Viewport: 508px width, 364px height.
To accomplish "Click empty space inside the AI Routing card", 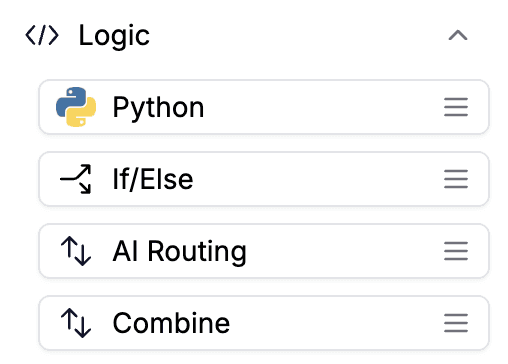I will [x=343, y=251].
